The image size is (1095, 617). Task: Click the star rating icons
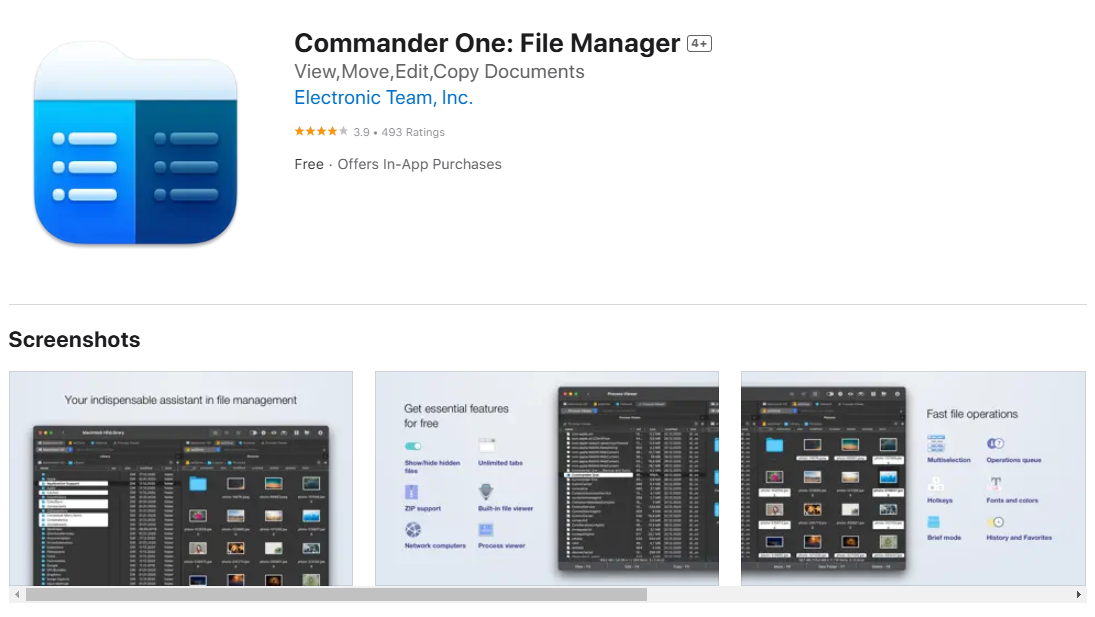tap(321, 131)
